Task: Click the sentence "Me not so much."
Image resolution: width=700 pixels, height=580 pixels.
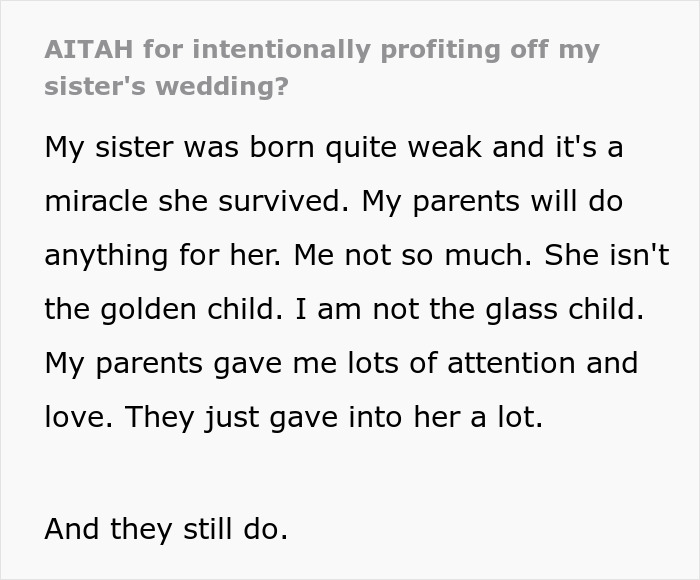Action: (414, 256)
